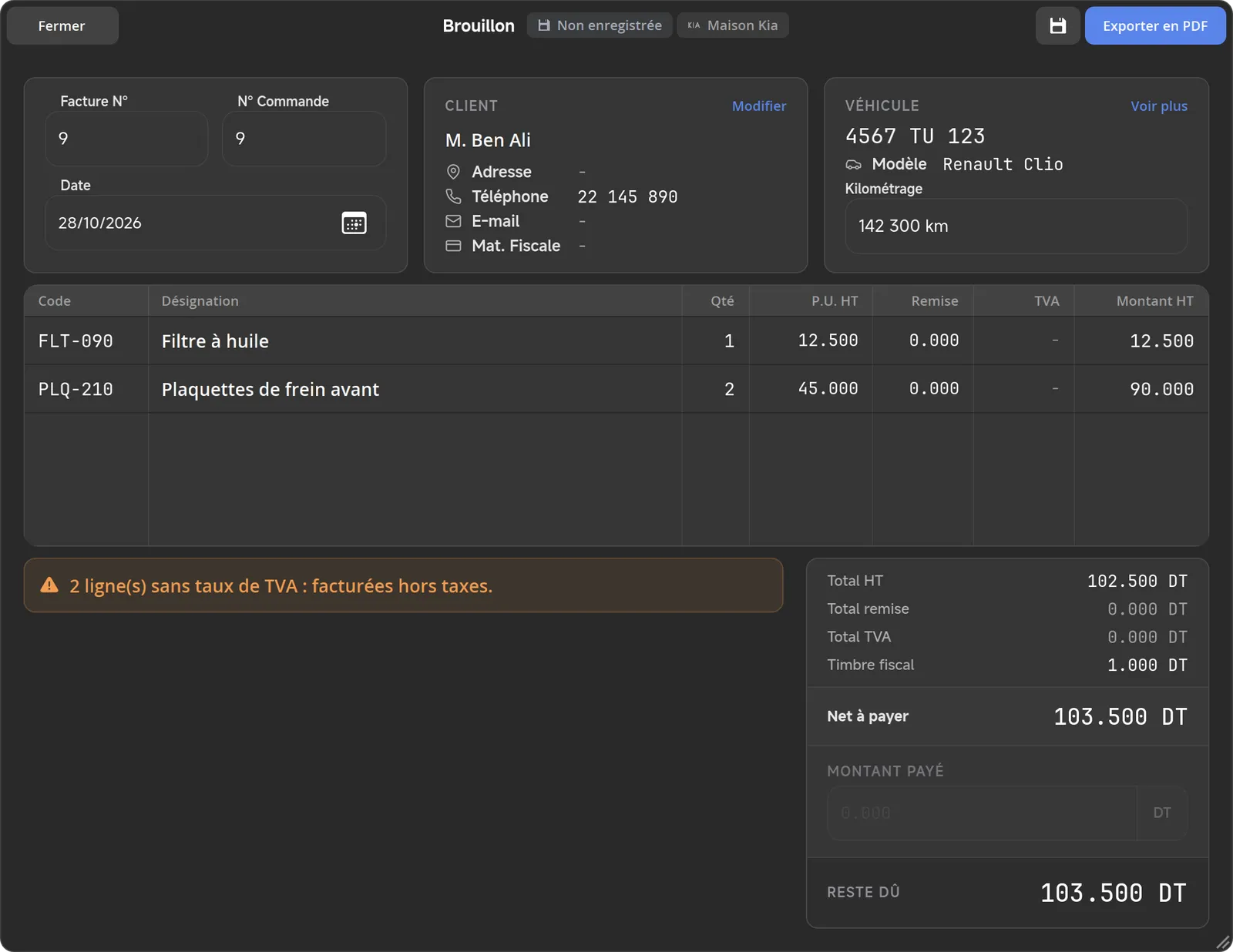This screenshot has width=1233, height=952.
Task: Click the Reste dû amount 103.500 DT
Action: tap(1114, 893)
